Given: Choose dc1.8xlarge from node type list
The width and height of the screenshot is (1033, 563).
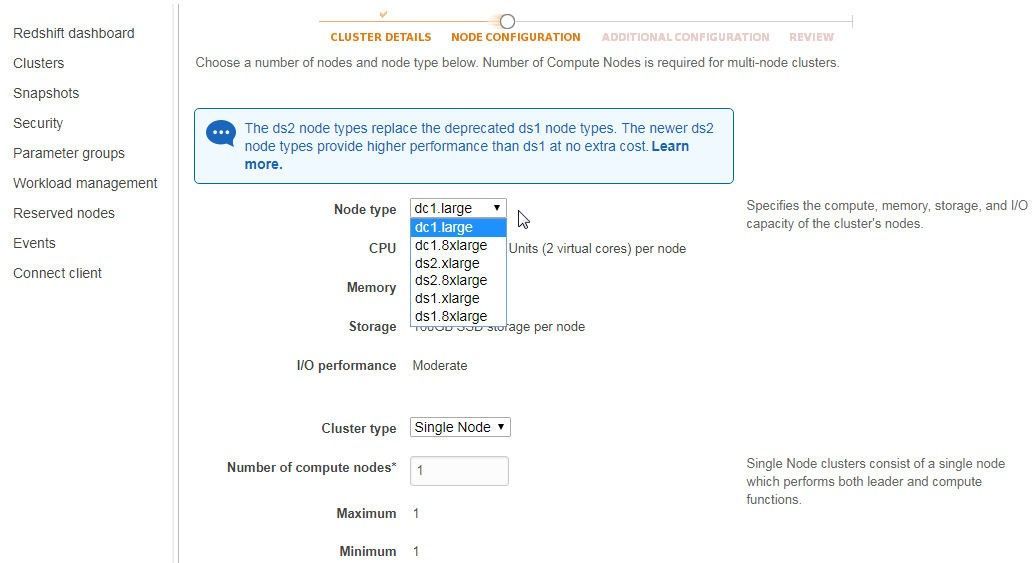Looking at the screenshot, I should point(451,245).
